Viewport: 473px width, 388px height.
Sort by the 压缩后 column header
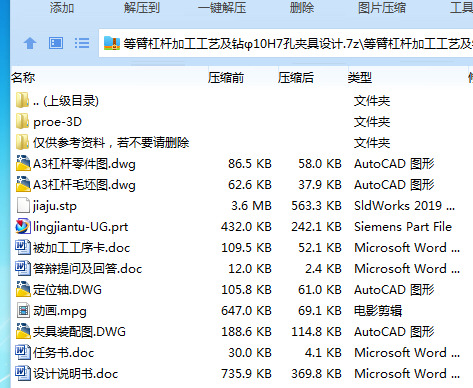(x=296, y=78)
